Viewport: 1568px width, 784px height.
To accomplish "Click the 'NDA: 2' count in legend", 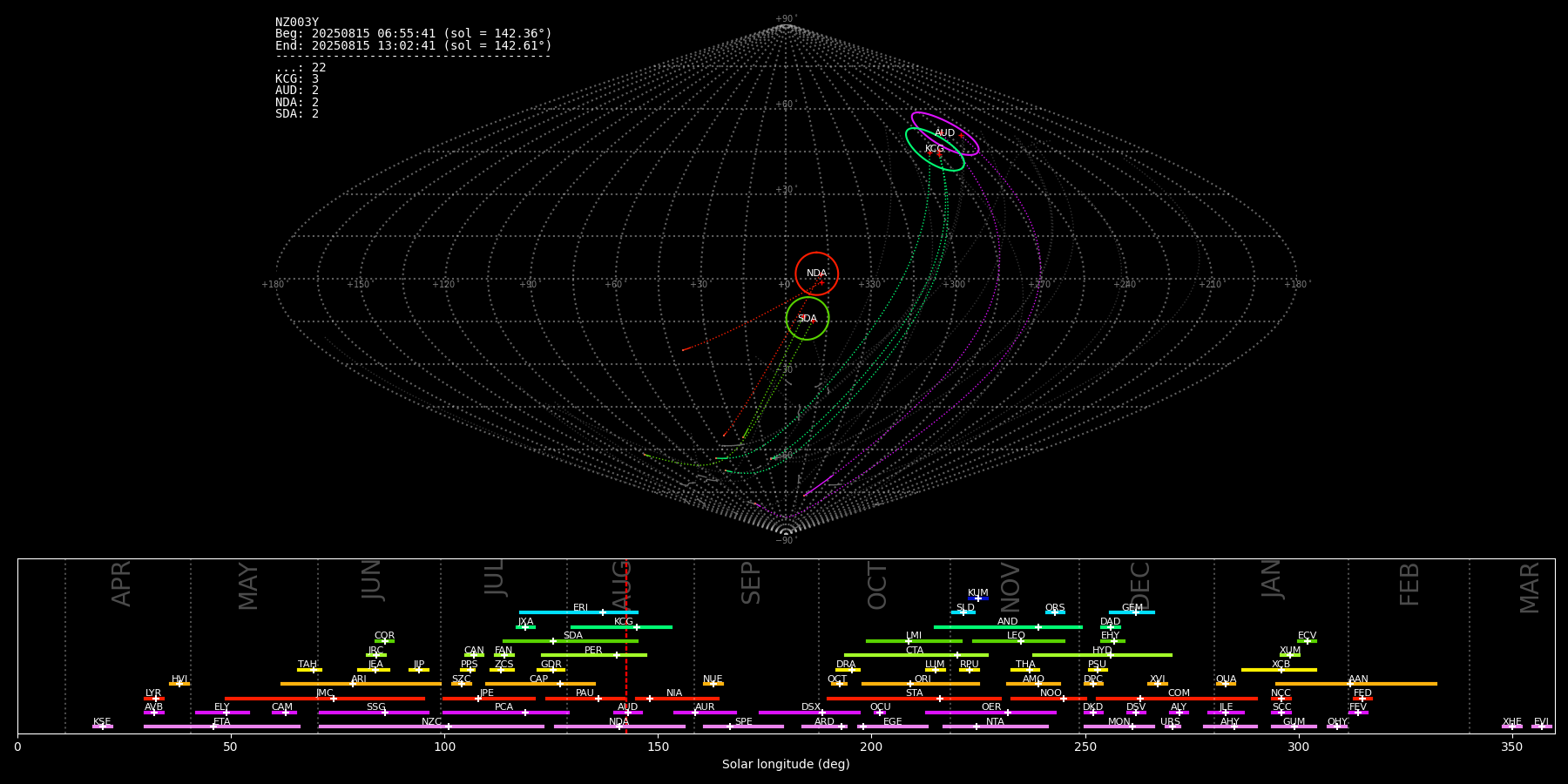I will [x=297, y=103].
